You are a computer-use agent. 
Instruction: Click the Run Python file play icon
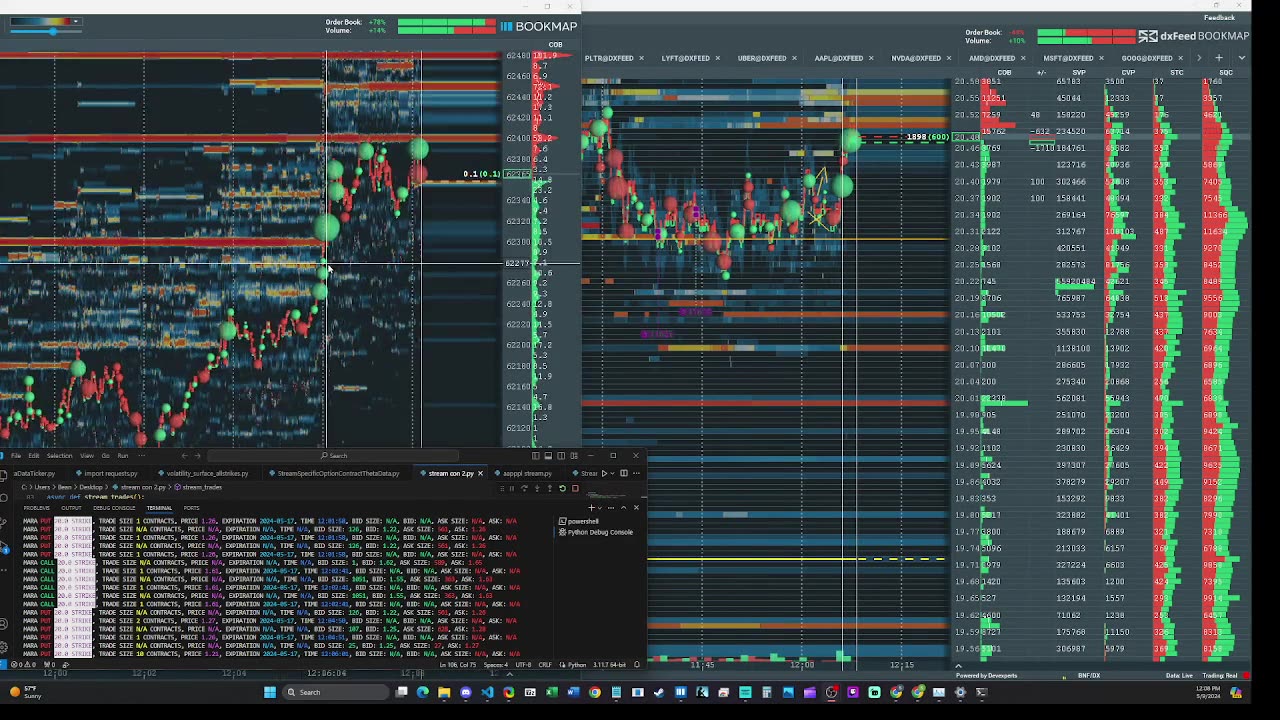[x=604, y=473]
